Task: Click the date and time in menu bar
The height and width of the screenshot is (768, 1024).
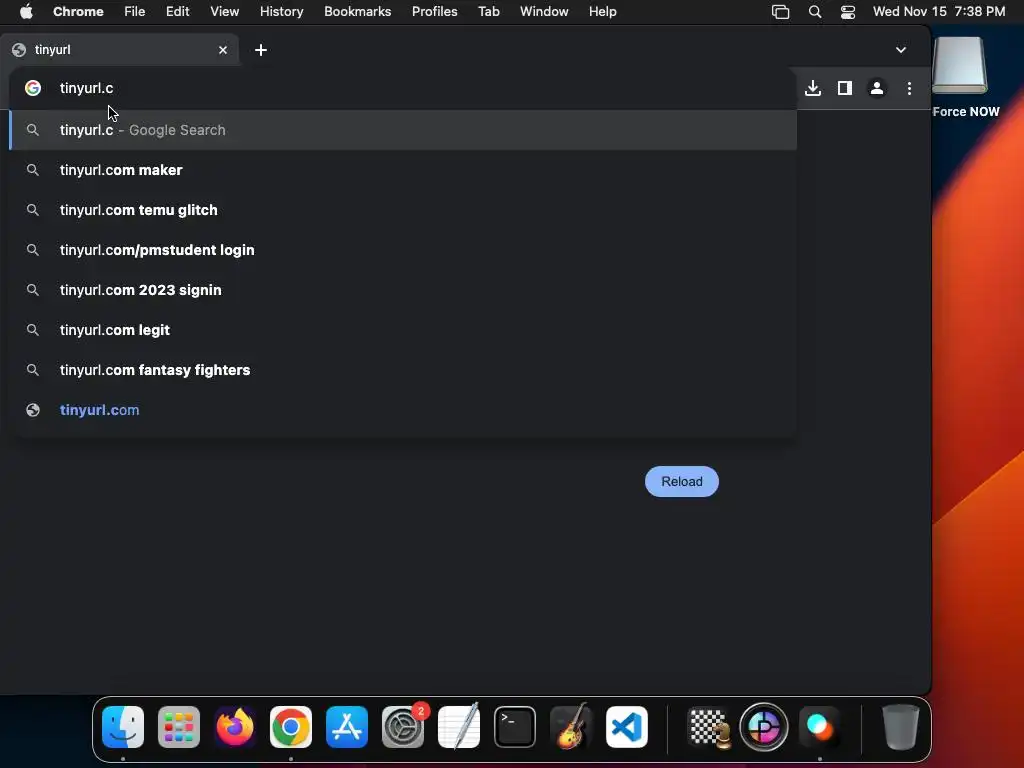Action: pyautogui.click(x=938, y=12)
